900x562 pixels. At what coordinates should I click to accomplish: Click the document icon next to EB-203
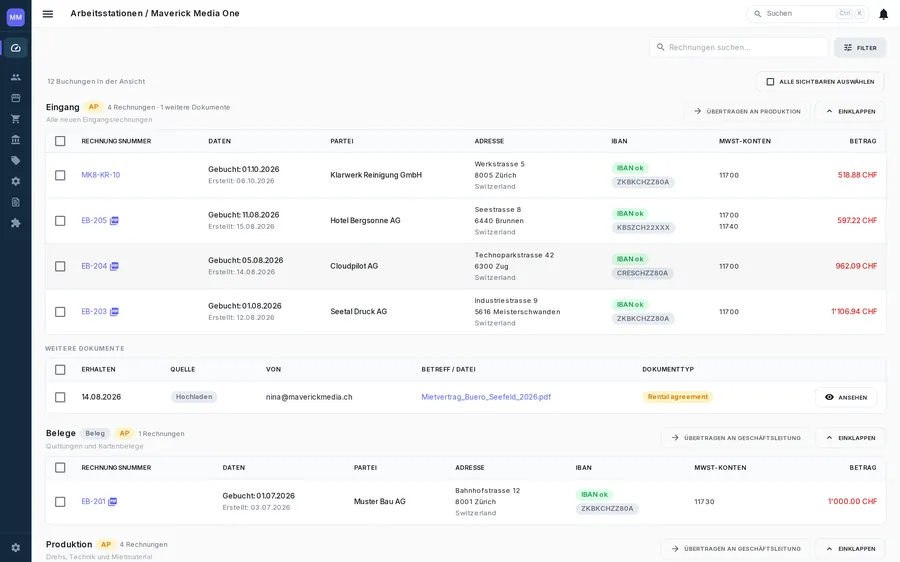pos(114,312)
